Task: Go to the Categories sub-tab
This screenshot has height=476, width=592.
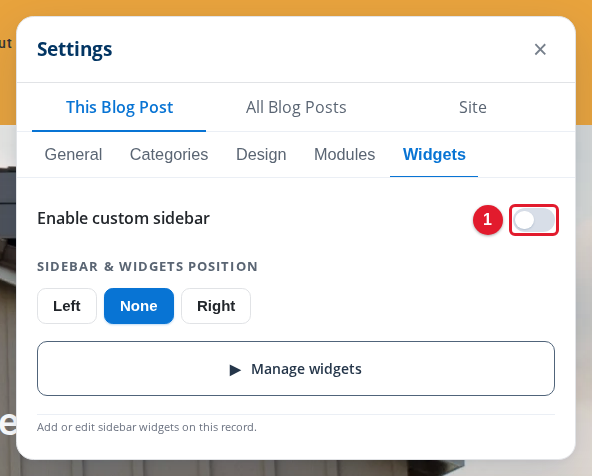Action: click(x=169, y=154)
